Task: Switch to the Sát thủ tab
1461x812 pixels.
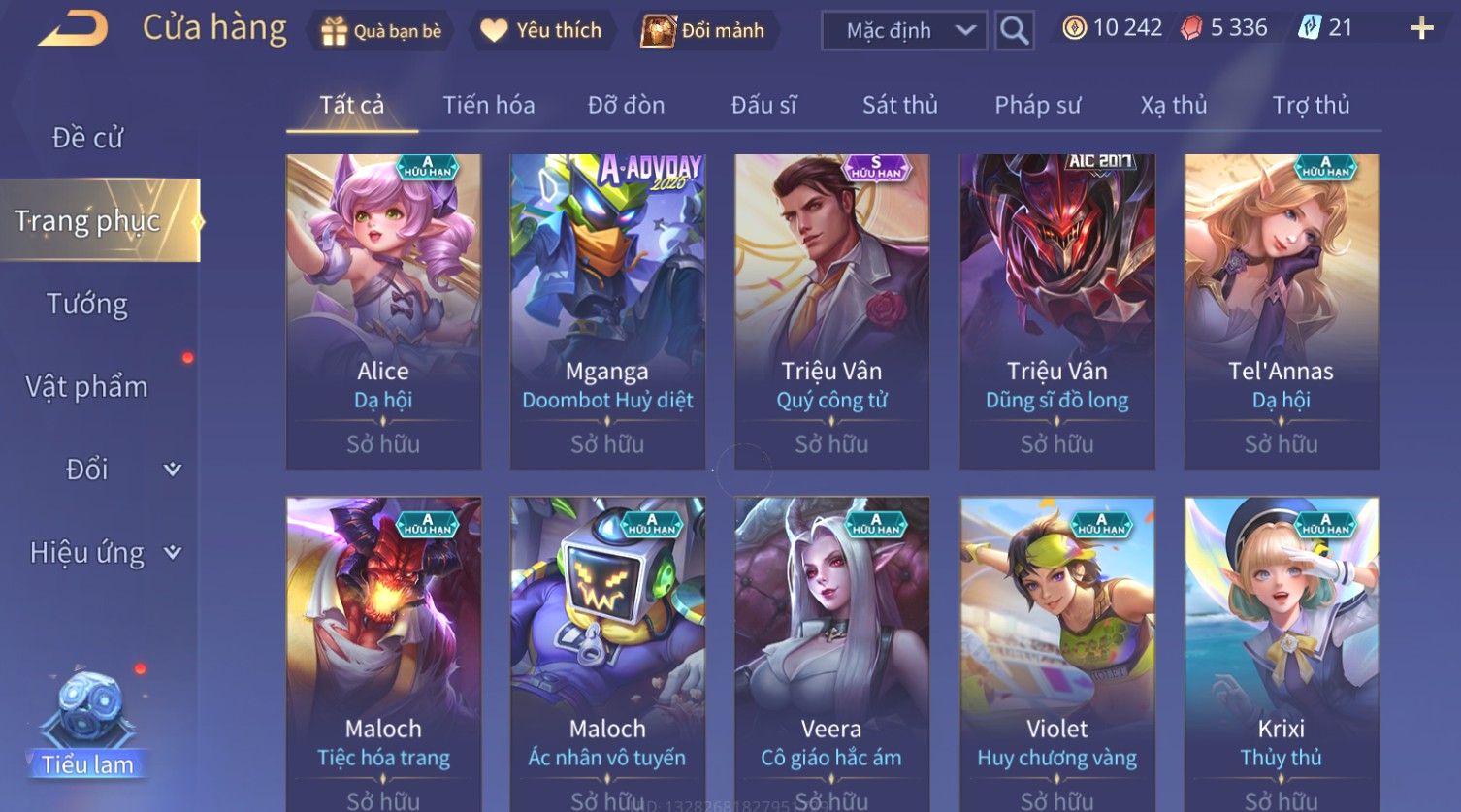Action: pyautogui.click(x=899, y=105)
